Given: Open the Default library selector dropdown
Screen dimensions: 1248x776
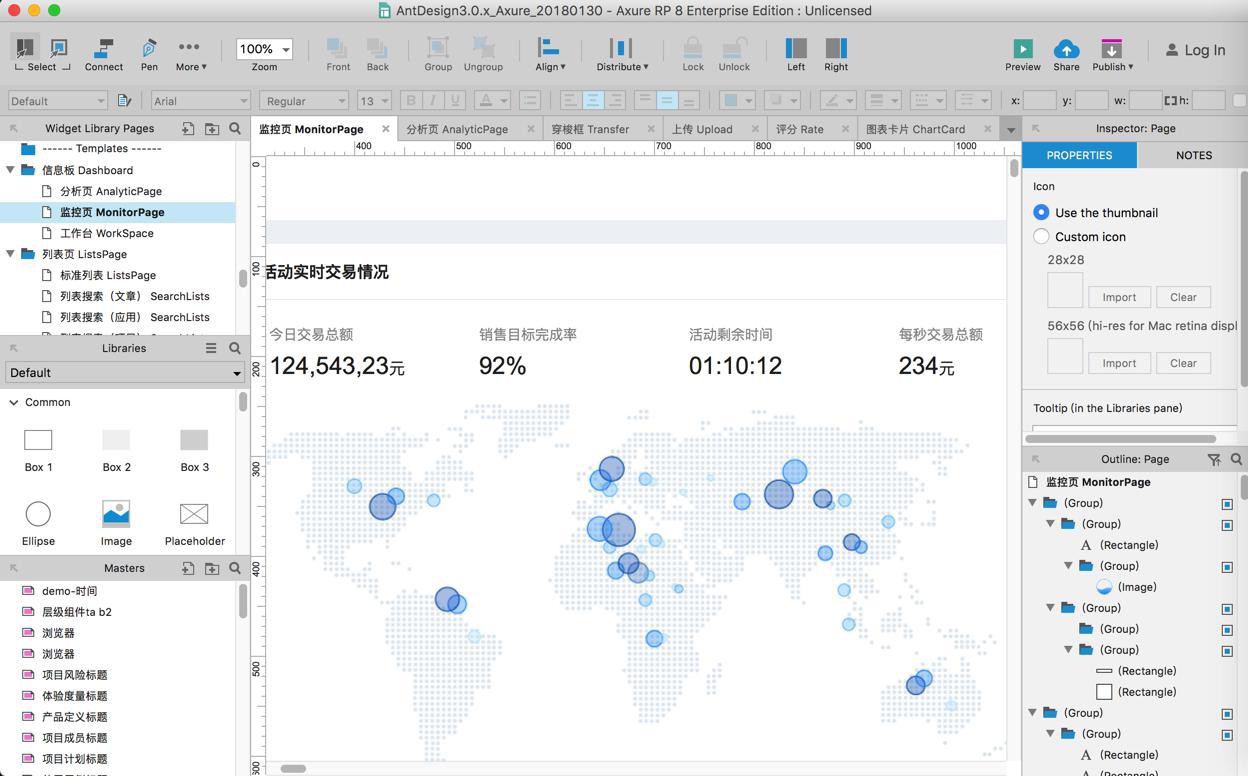Looking at the screenshot, I should click(x=125, y=372).
